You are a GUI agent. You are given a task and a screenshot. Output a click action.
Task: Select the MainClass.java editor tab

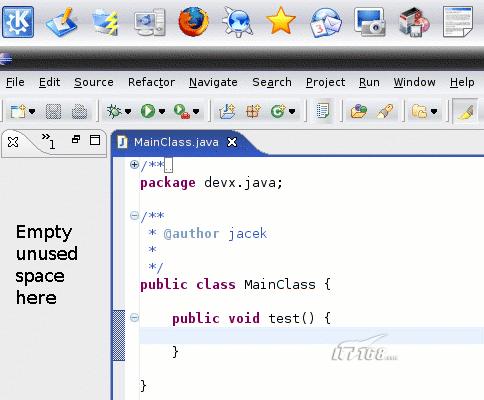176,142
